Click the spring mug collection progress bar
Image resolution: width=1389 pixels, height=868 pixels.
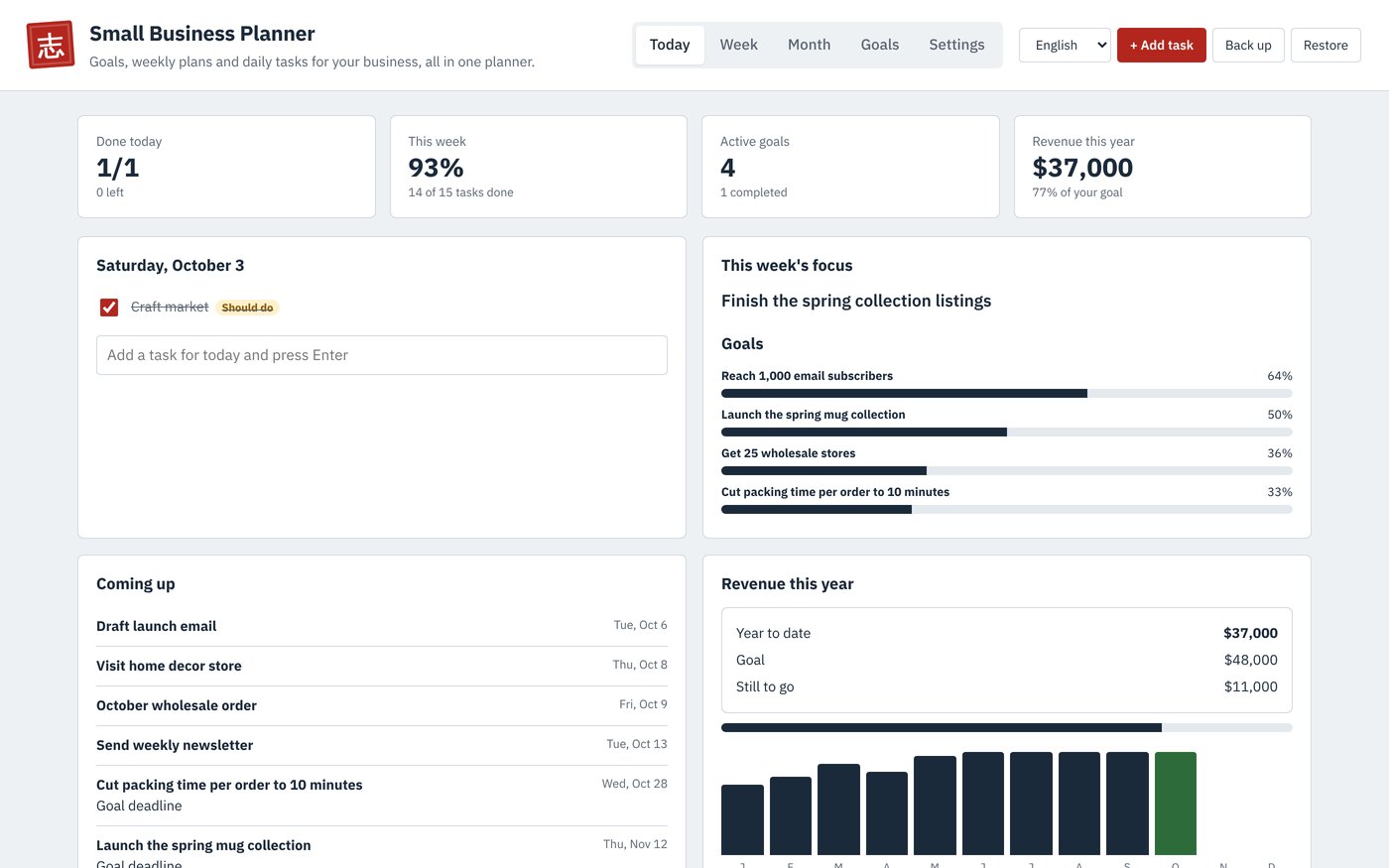[1007, 433]
